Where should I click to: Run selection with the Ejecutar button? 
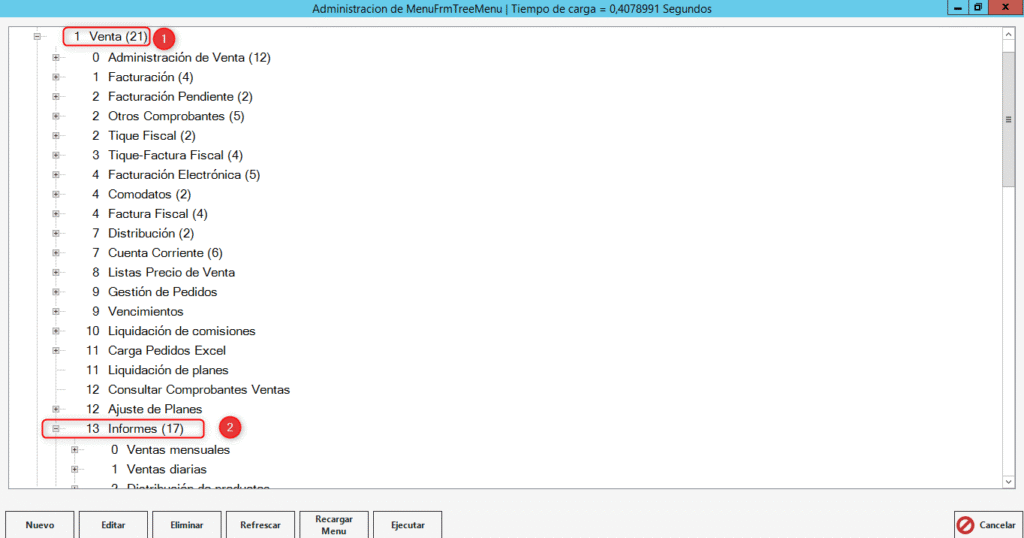tap(408, 524)
